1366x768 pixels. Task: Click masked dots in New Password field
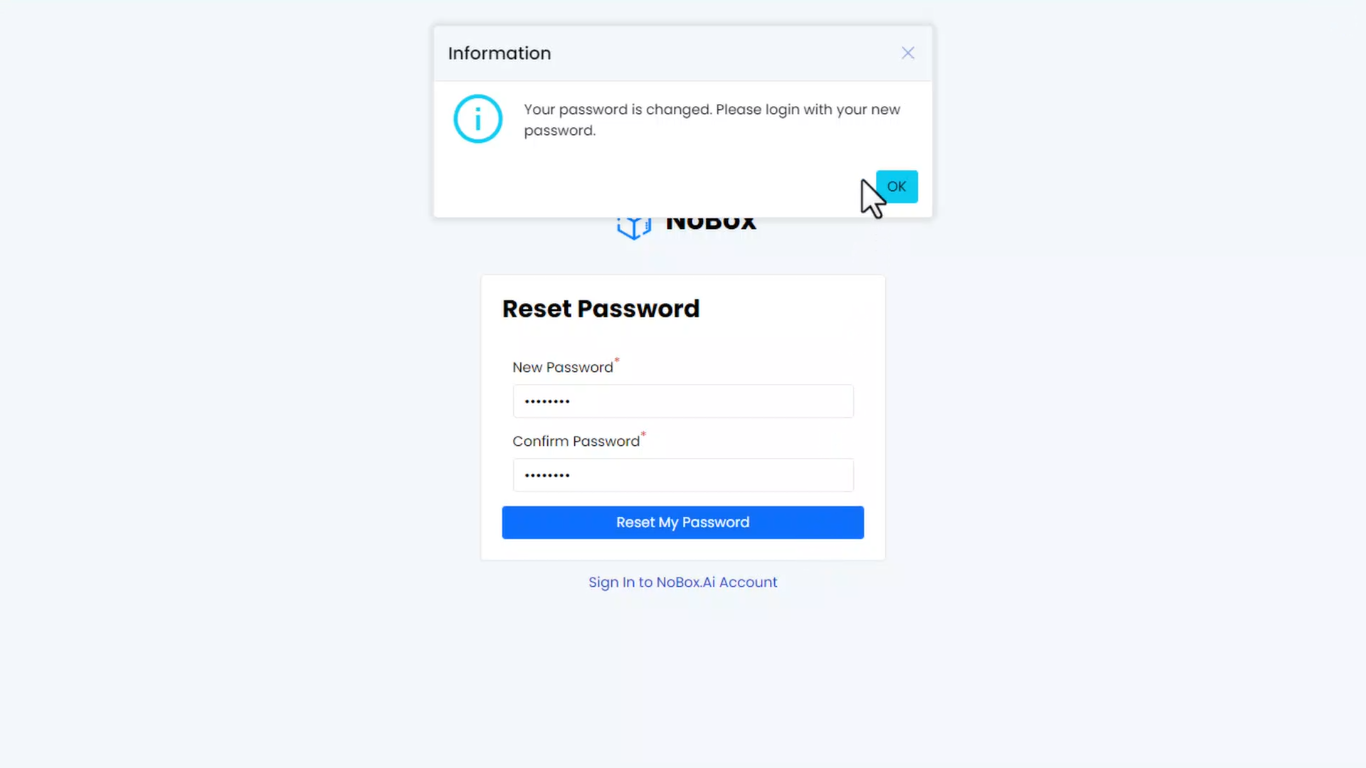click(547, 402)
